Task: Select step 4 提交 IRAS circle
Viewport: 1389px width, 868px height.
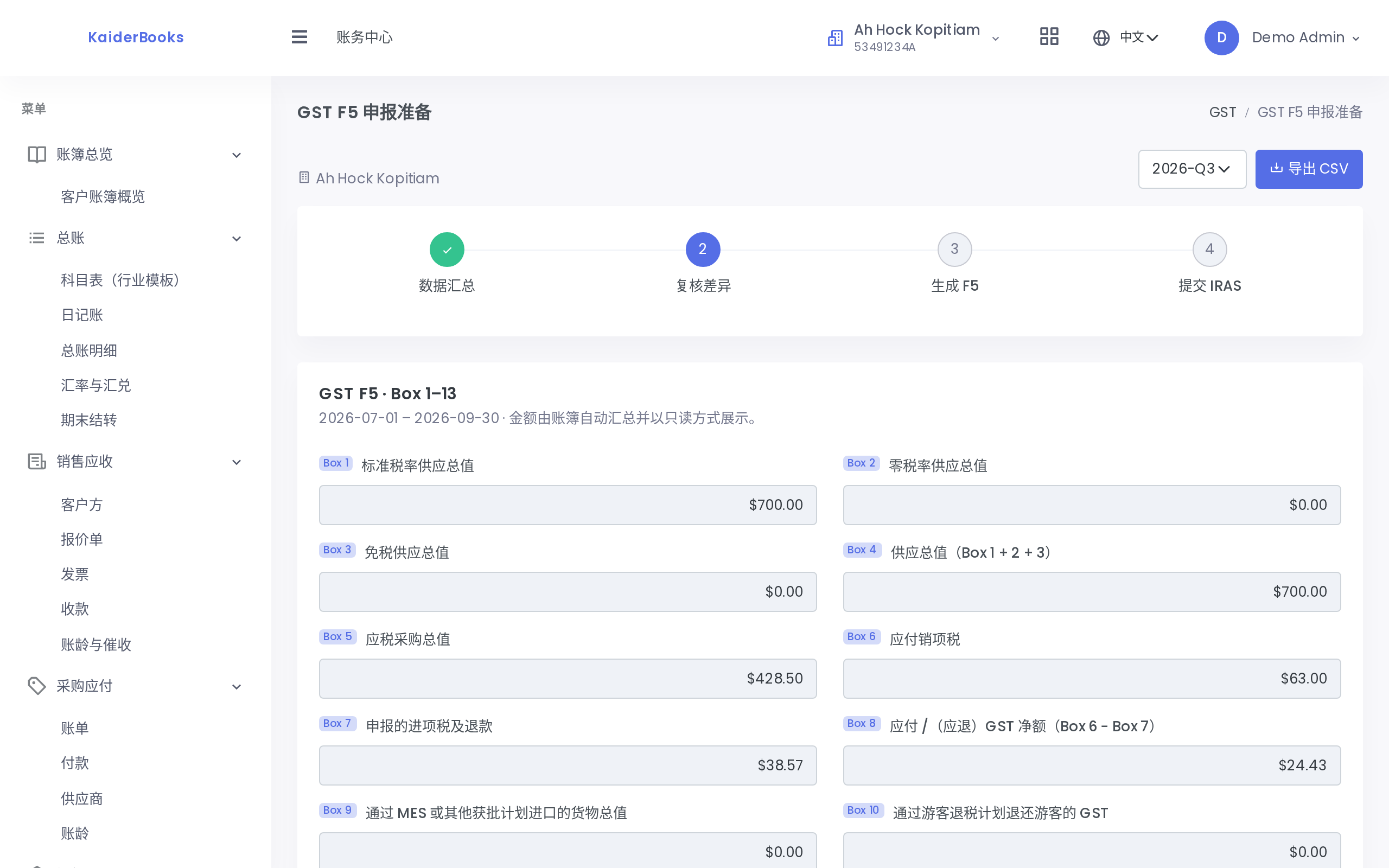Action: 1209,249
